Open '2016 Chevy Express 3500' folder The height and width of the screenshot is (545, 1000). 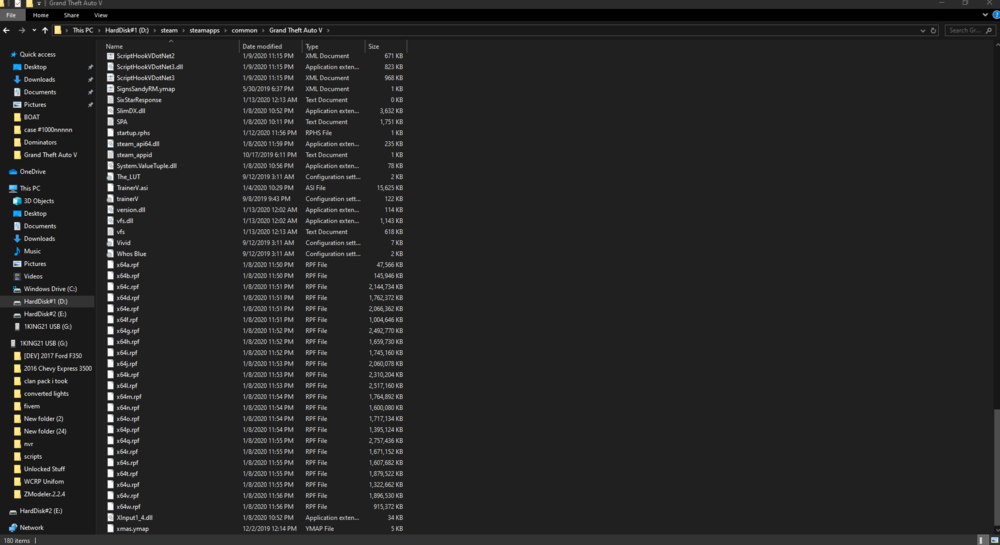(57, 368)
